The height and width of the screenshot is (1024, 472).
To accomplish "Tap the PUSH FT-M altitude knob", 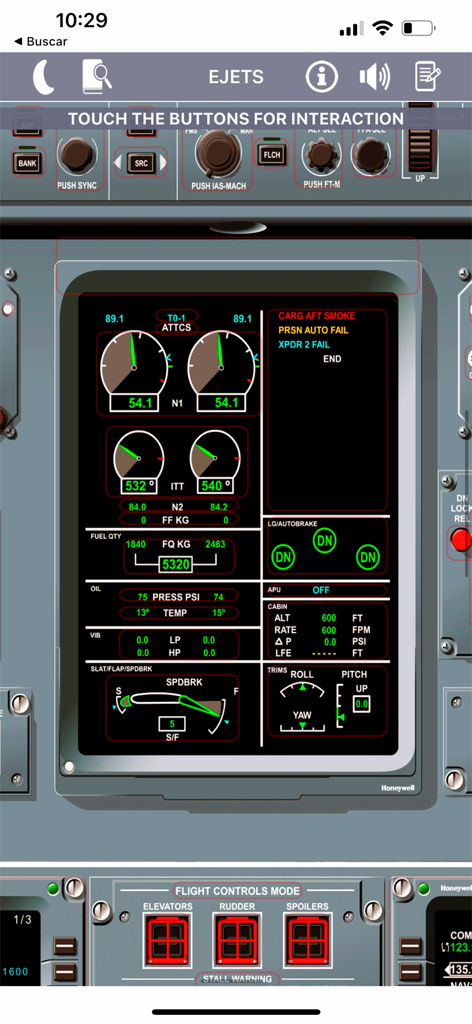I will click(x=321, y=155).
